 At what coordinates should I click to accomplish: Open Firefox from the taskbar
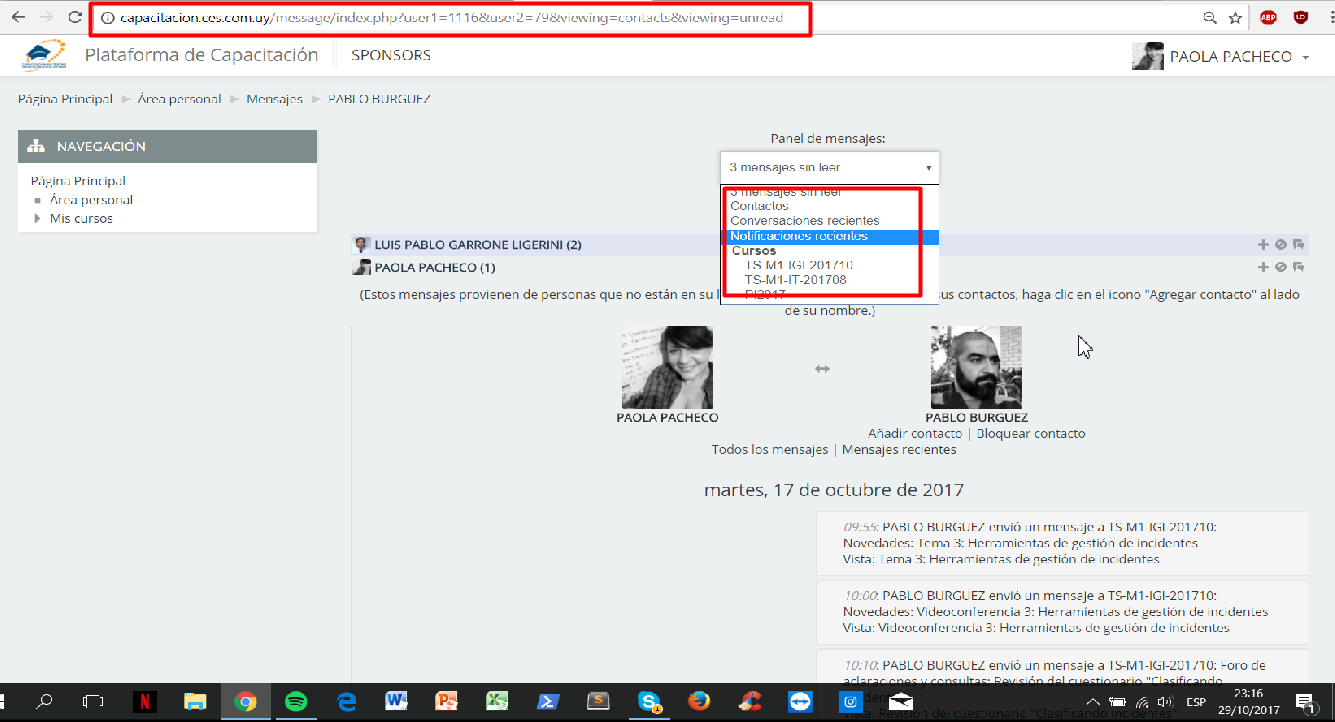(698, 701)
